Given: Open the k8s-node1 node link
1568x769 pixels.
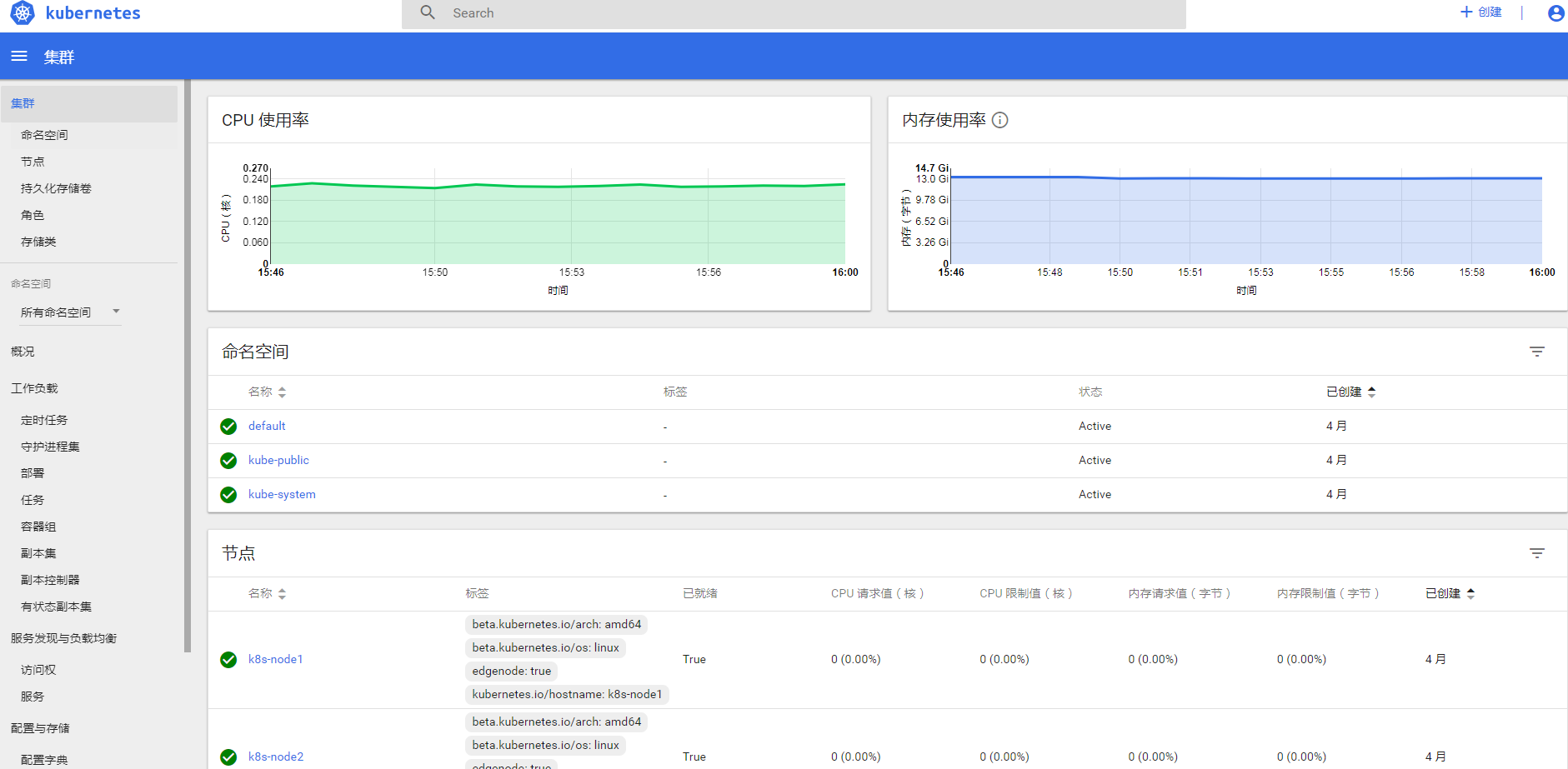Looking at the screenshot, I should pos(275,659).
